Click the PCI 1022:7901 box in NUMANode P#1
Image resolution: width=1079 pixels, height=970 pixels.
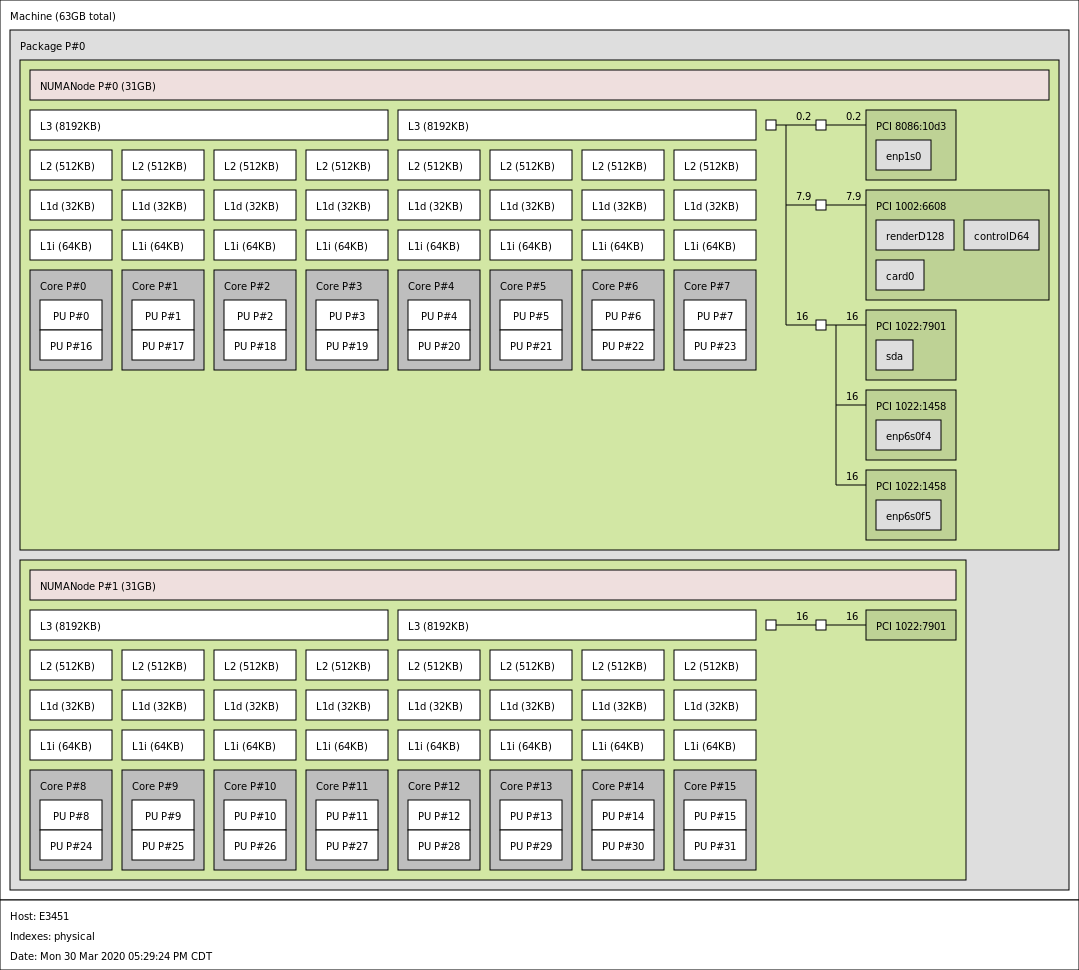pos(910,626)
